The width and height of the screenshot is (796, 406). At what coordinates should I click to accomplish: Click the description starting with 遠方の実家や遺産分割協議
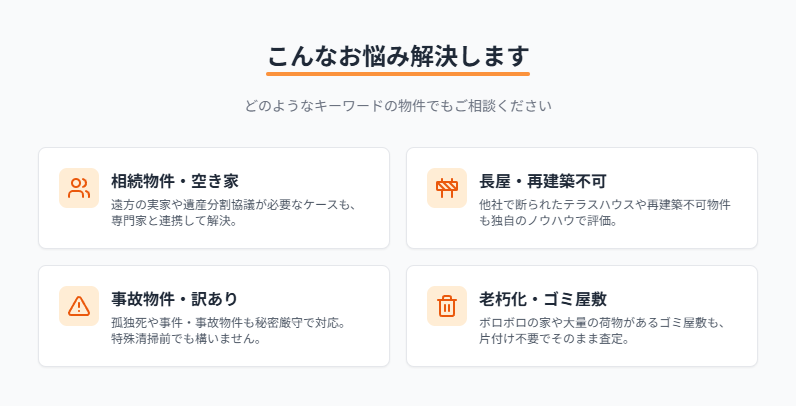tap(234, 212)
